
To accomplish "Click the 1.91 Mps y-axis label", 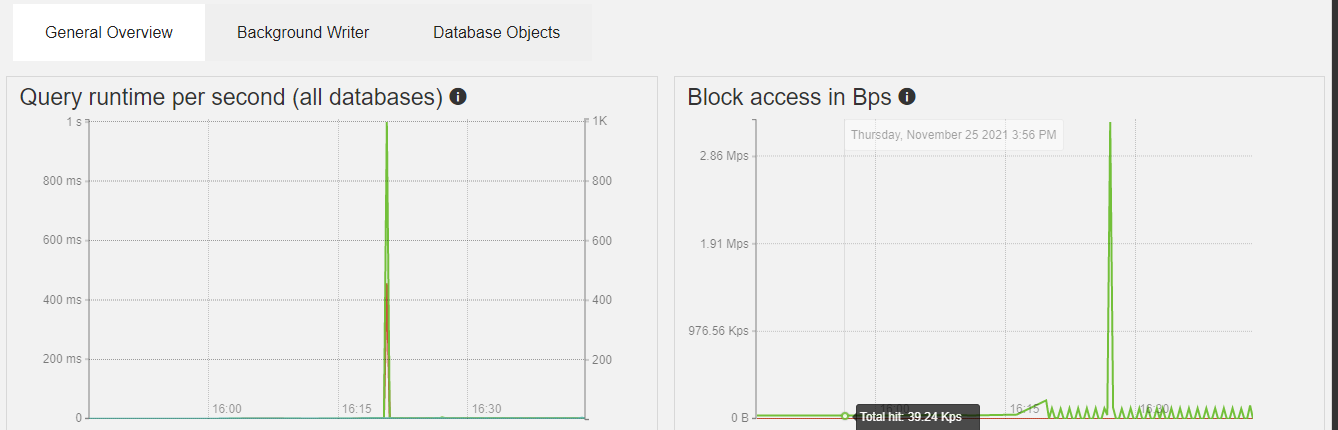I will [x=724, y=244].
